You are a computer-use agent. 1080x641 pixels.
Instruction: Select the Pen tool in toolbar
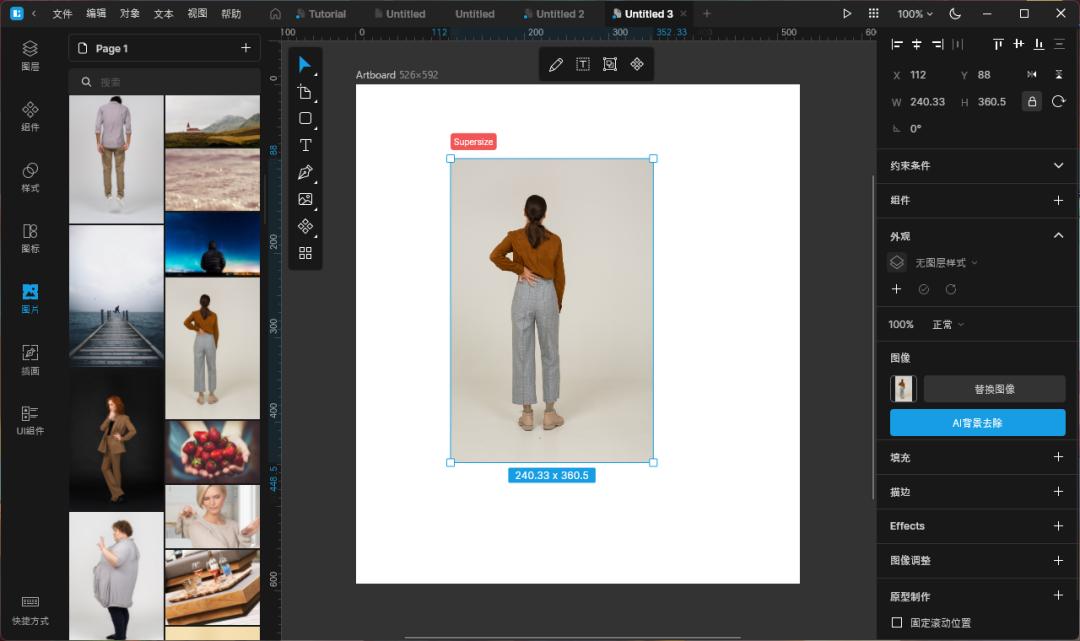click(305, 172)
